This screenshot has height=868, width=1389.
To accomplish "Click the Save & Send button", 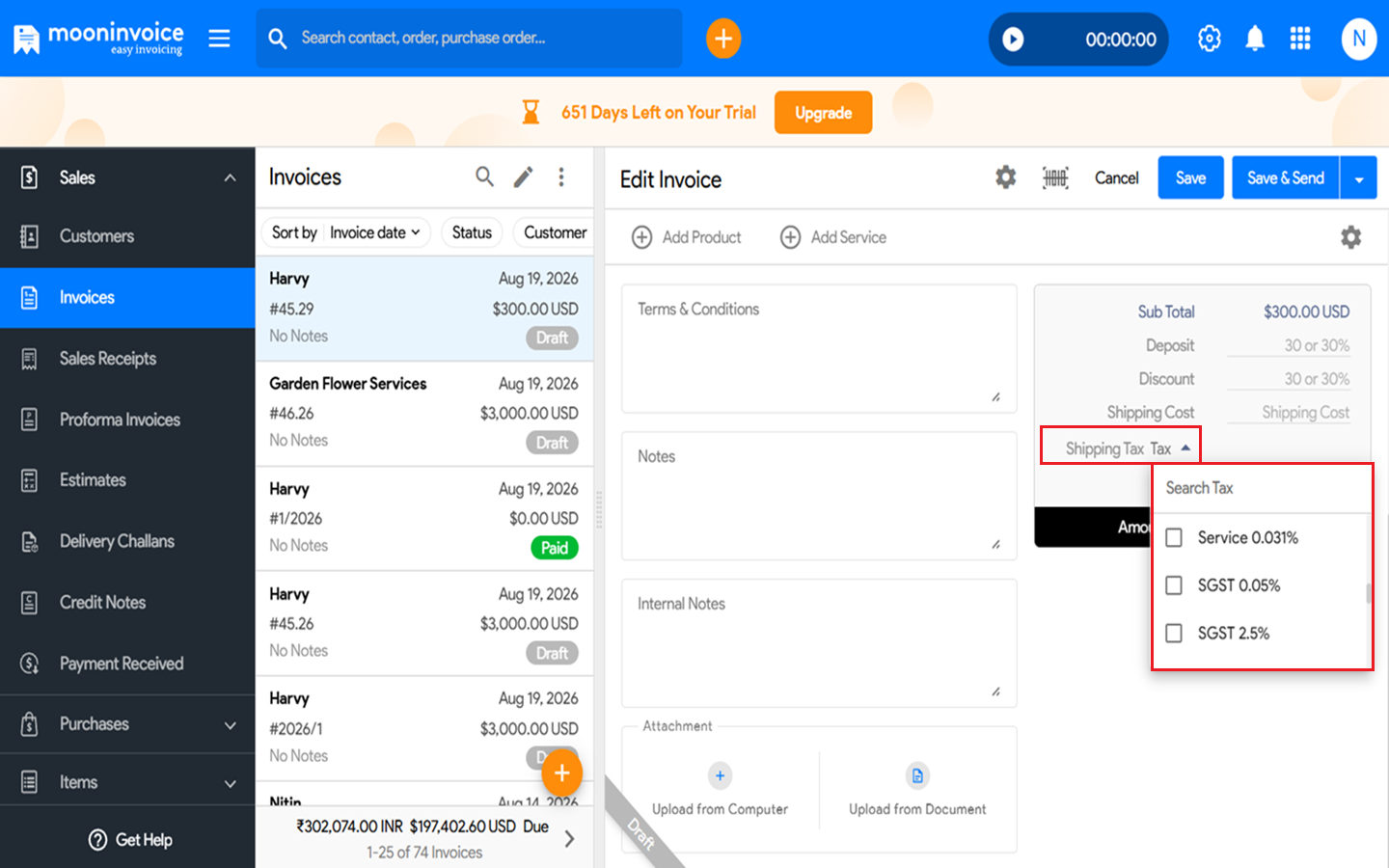I will [1286, 177].
